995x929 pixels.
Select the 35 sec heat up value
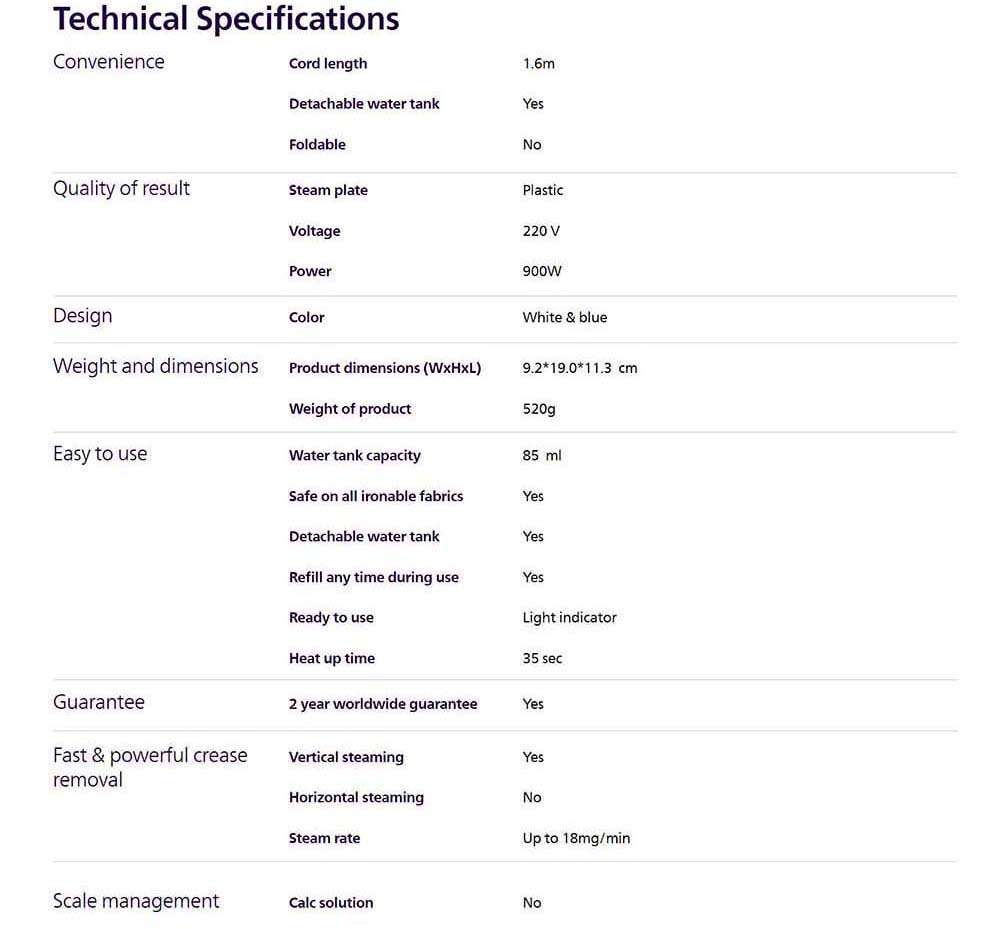tap(542, 659)
